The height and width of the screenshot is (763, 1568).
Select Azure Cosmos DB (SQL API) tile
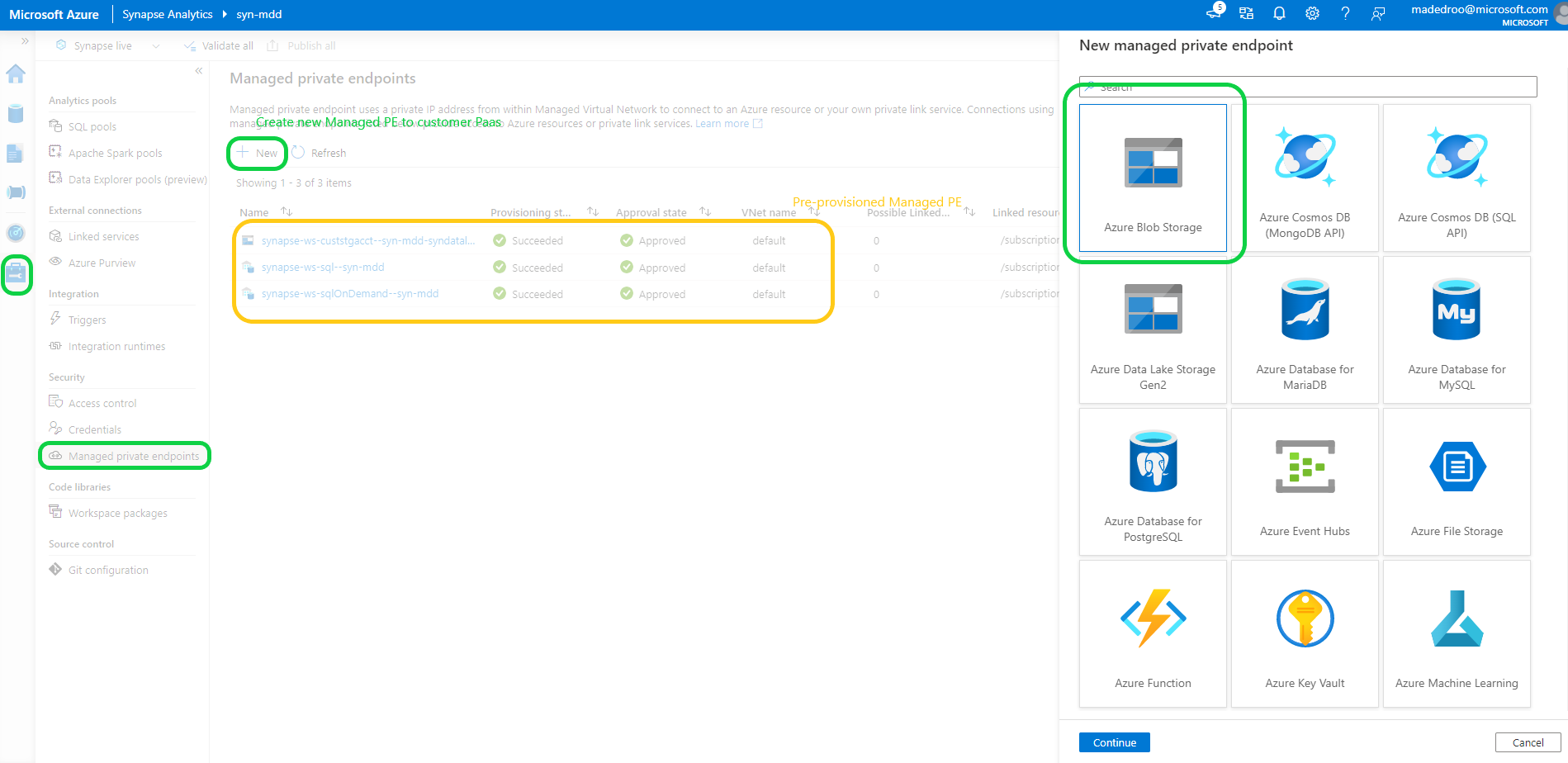click(1457, 178)
